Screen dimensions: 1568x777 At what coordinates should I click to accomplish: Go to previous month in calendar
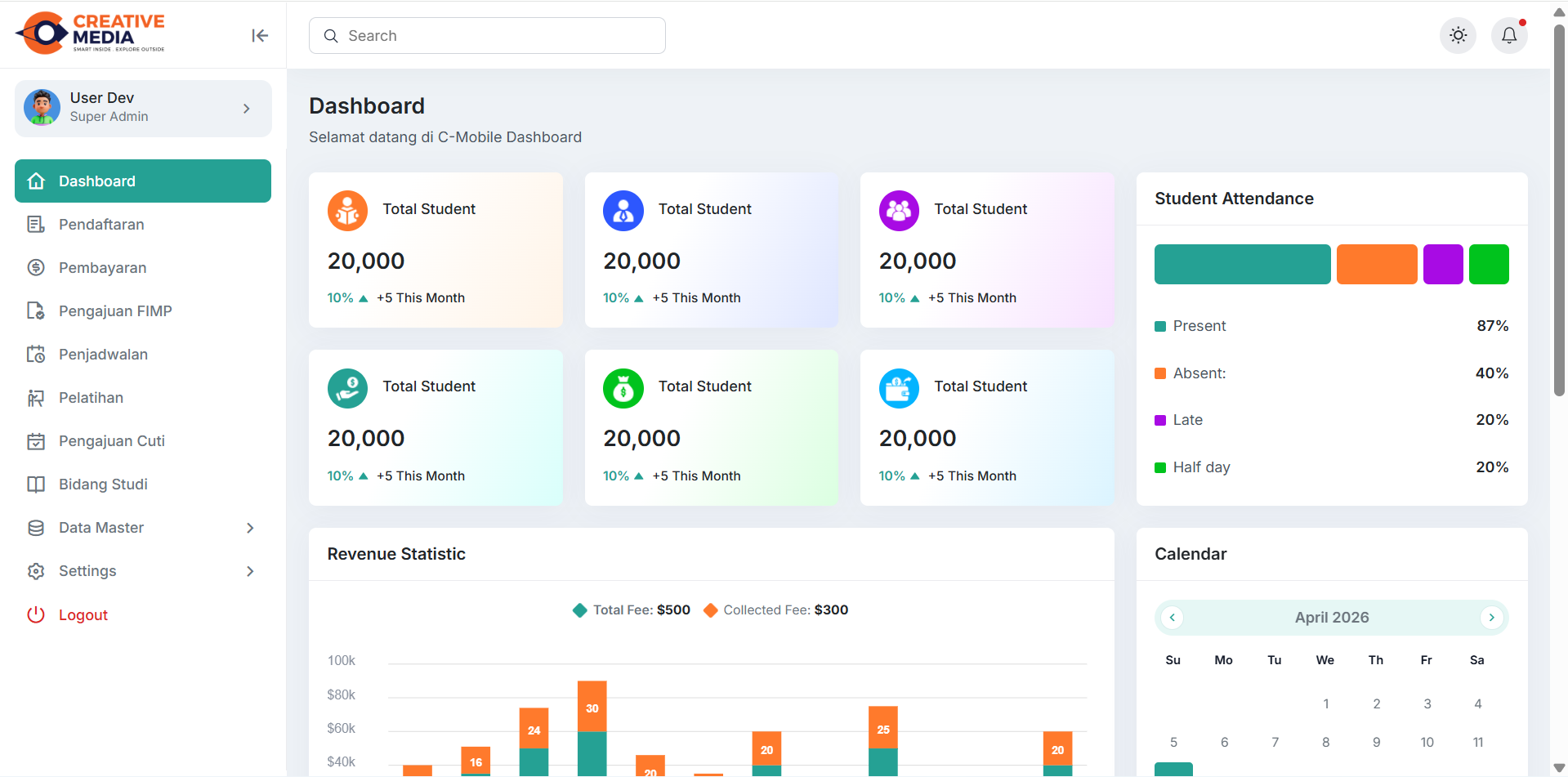1173,617
